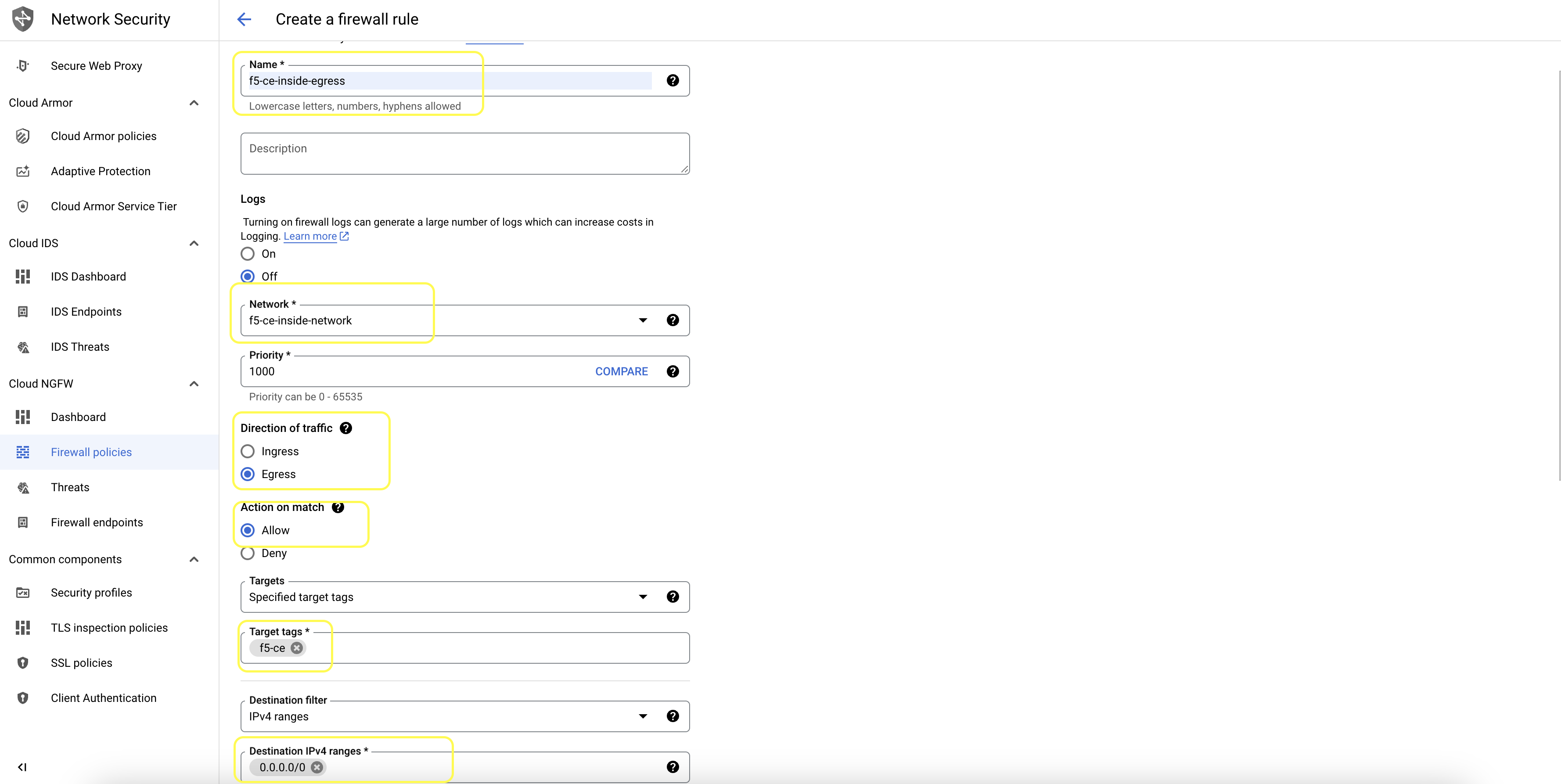
Task: Open the Destination filter dropdown
Action: (642, 716)
